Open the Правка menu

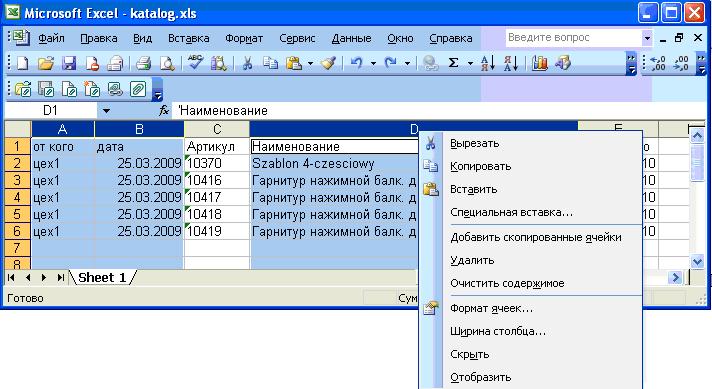tap(99, 39)
